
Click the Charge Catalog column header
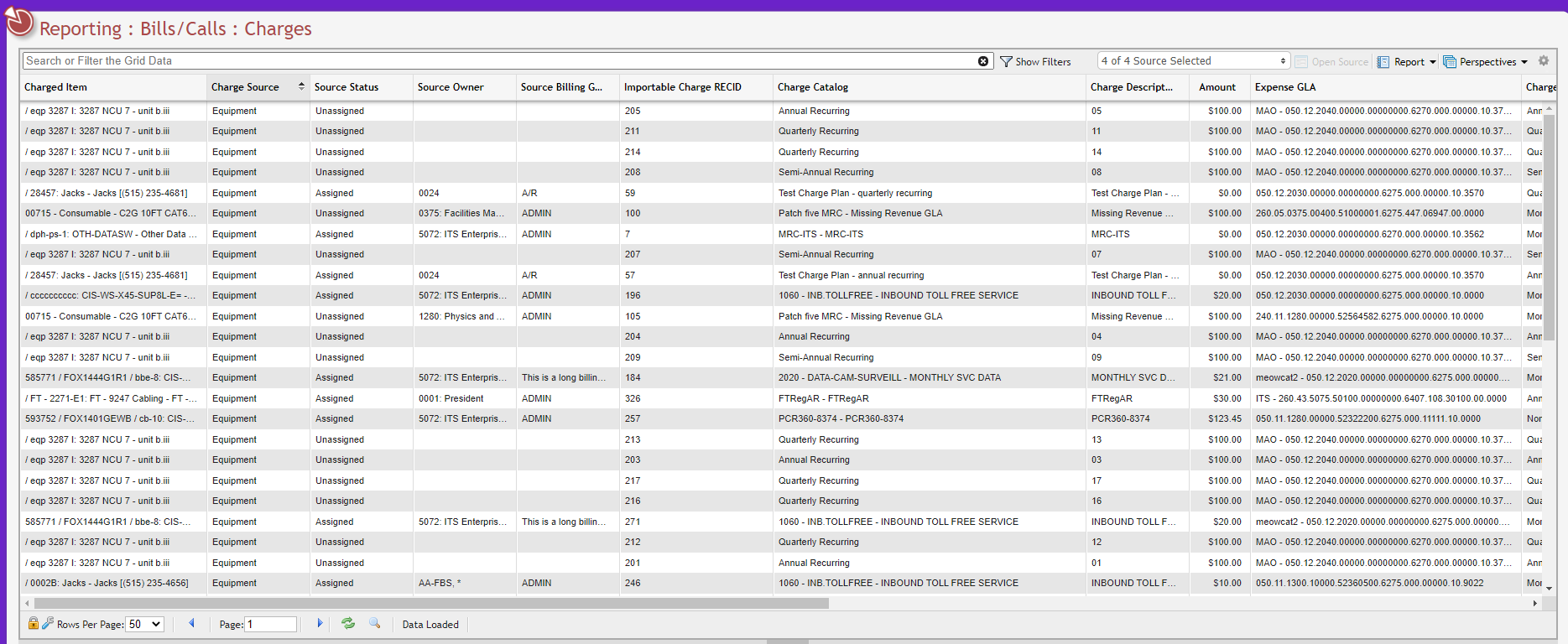tap(812, 87)
